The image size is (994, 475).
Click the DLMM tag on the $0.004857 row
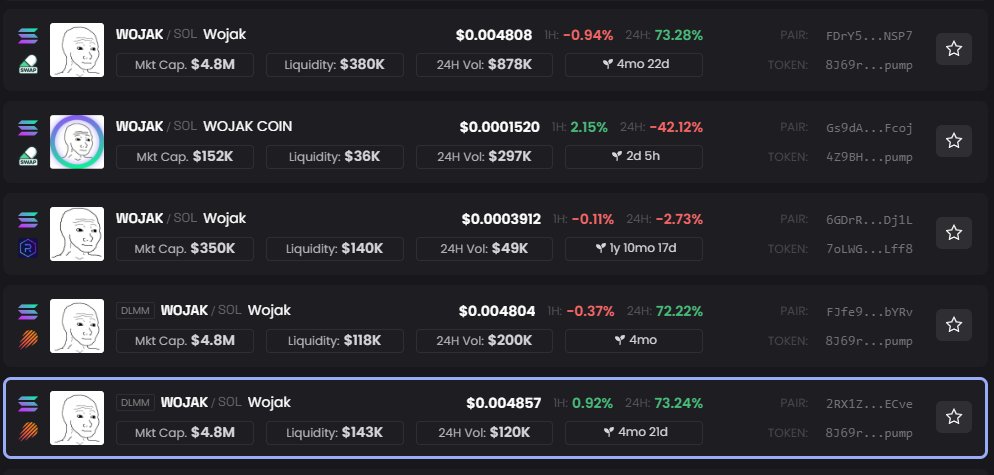135,402
